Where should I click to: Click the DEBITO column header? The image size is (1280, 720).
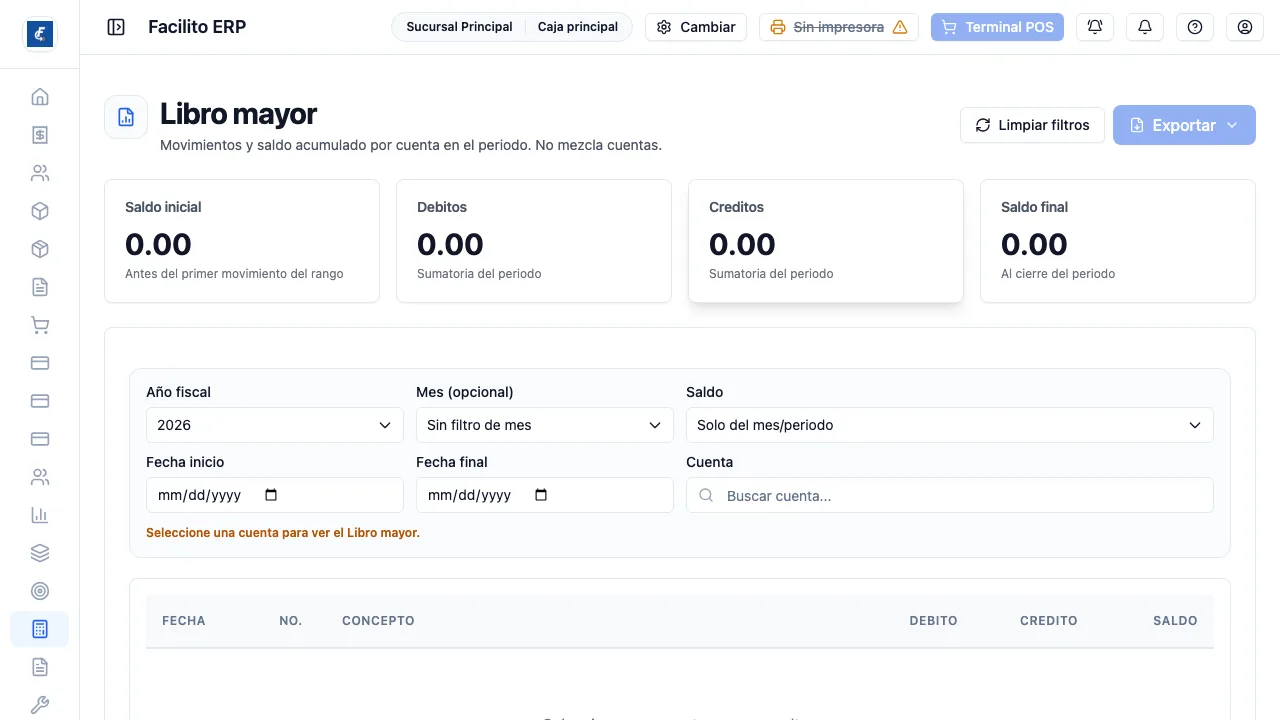click(933, 621)
